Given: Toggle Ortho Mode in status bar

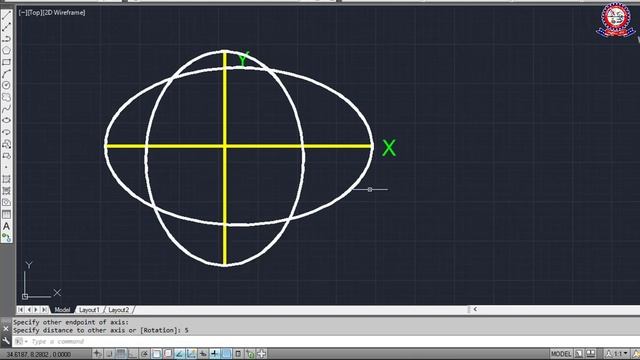Looking at the screenshot, I should (133, 353).
